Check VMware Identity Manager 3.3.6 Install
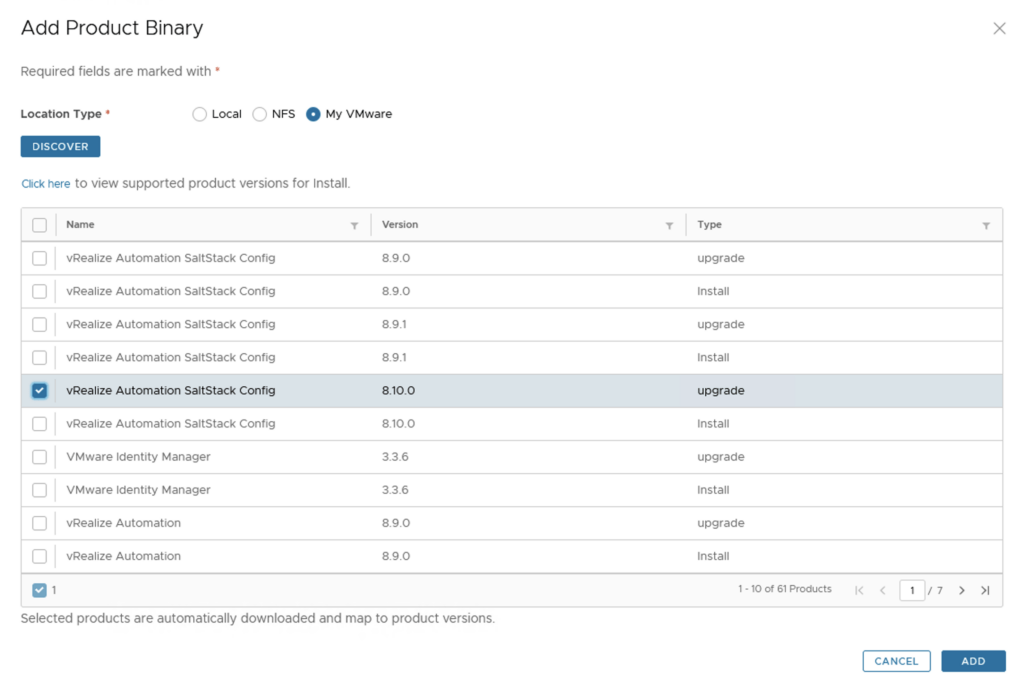Image resolution: width=1024 pixels, height=685 pixels. pos(39,490)
